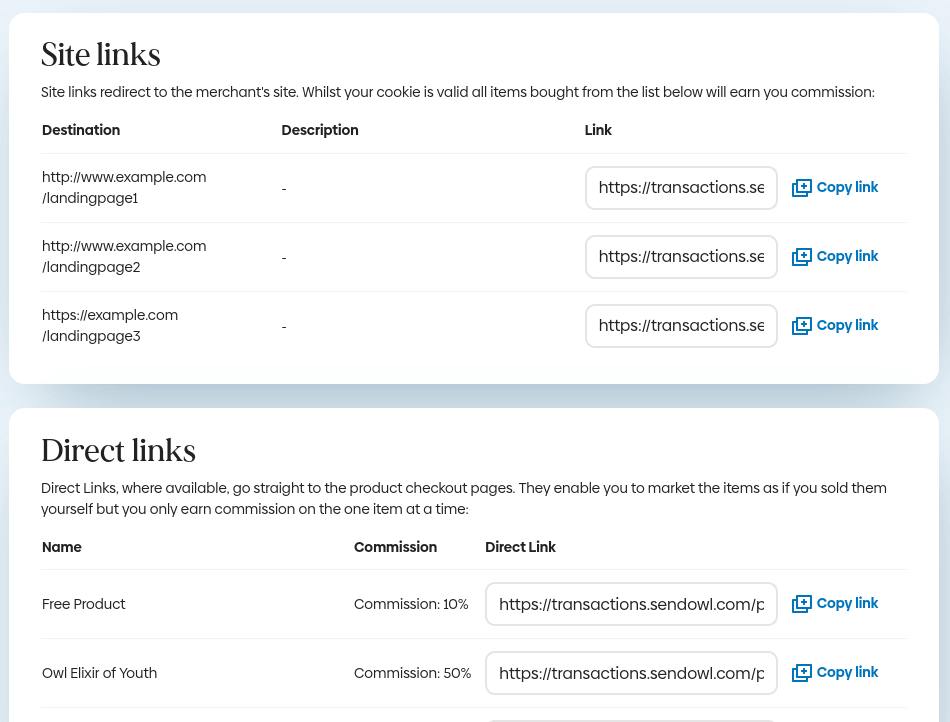Click the copy icon for landingpage2 link

pos(802,257)
